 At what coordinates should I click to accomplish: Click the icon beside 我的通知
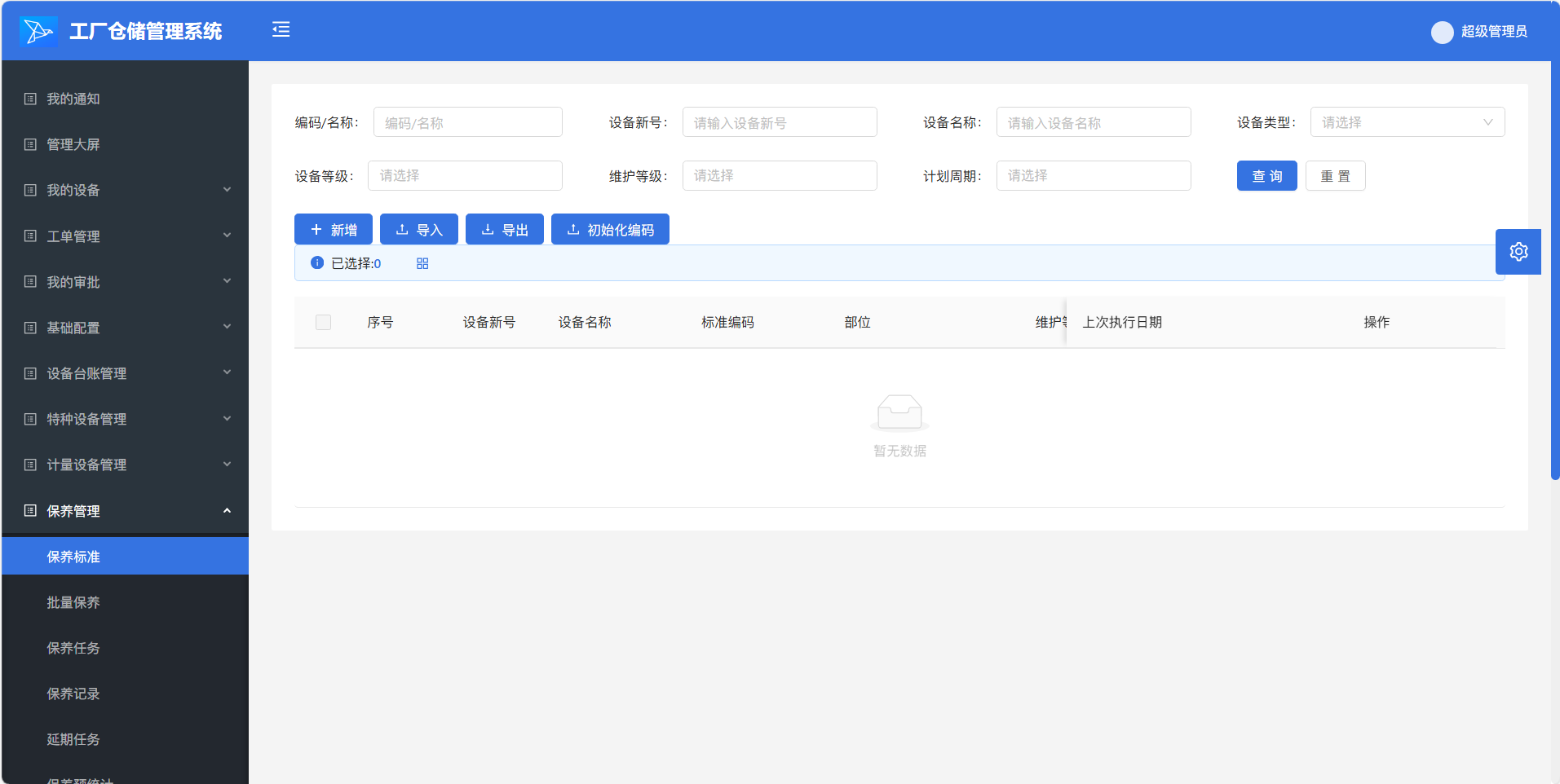(x=30, y=99)
